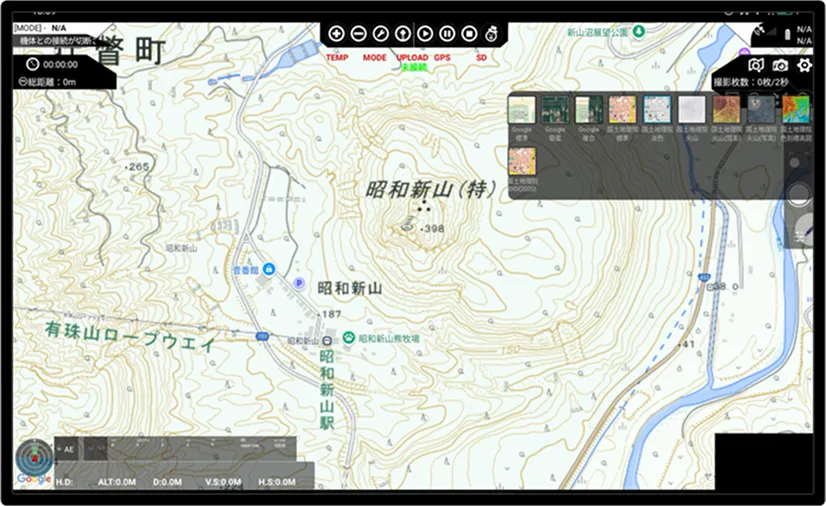Tap the 機体との接続が切断 warning message
Viewport: 826px width, 506px height.
click(x=57, y=41)
